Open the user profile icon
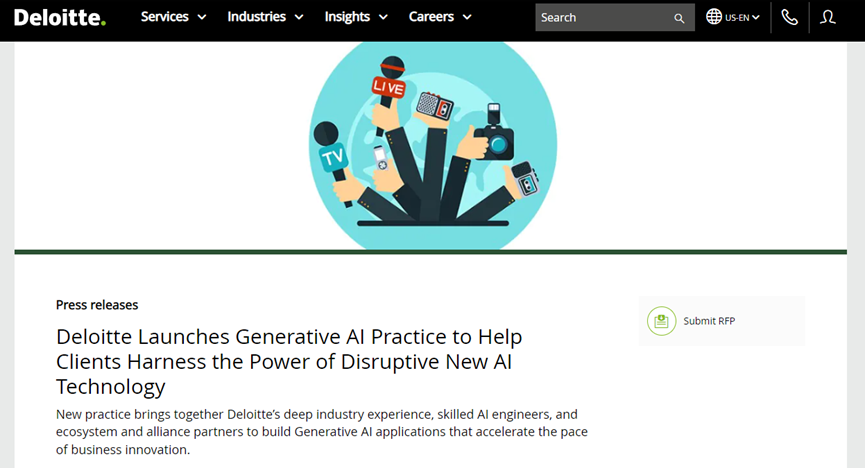The height and width of the screenshot is (468, 865). pos(827,18)
